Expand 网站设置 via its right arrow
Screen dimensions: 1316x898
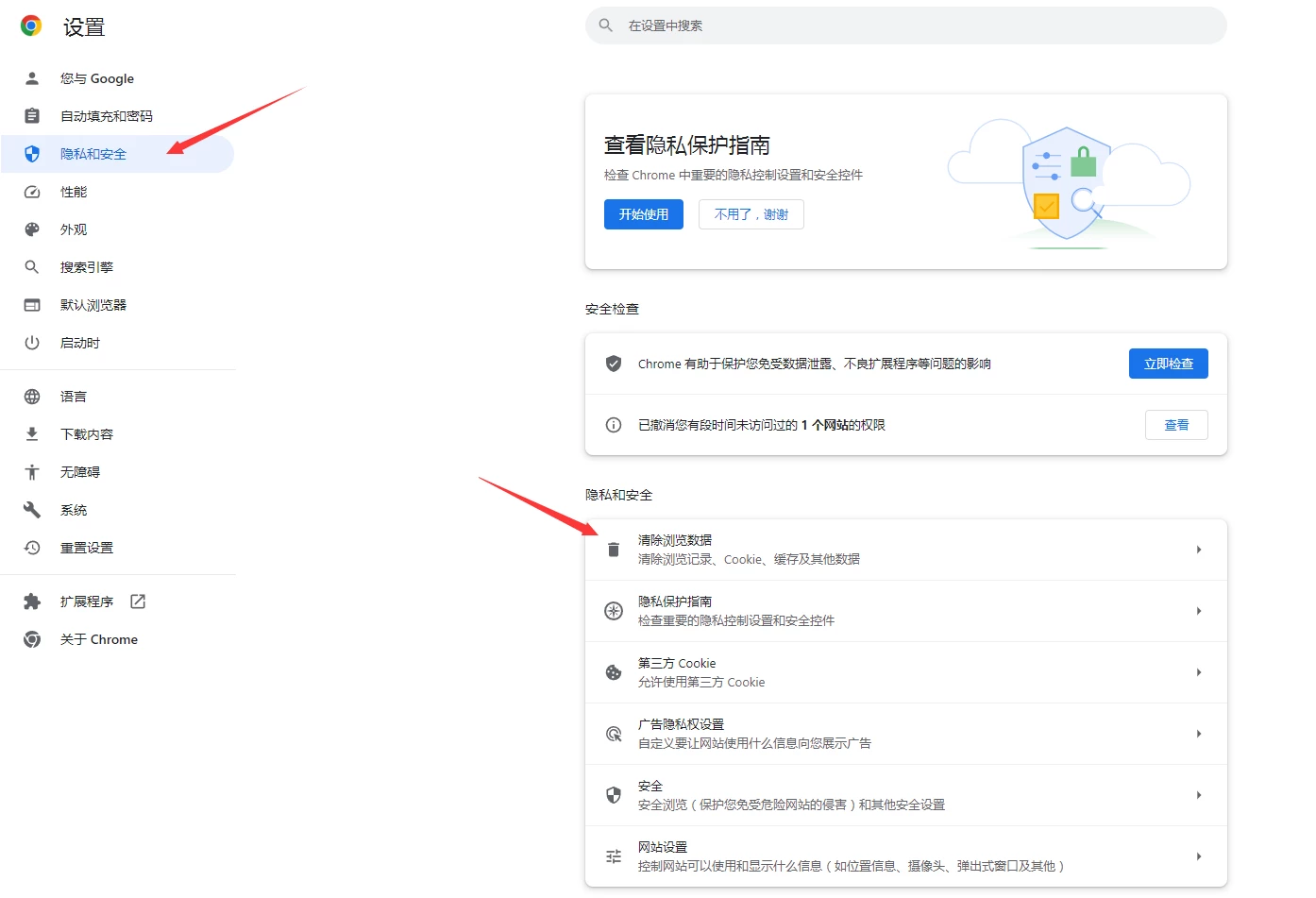click(1199, 856)
